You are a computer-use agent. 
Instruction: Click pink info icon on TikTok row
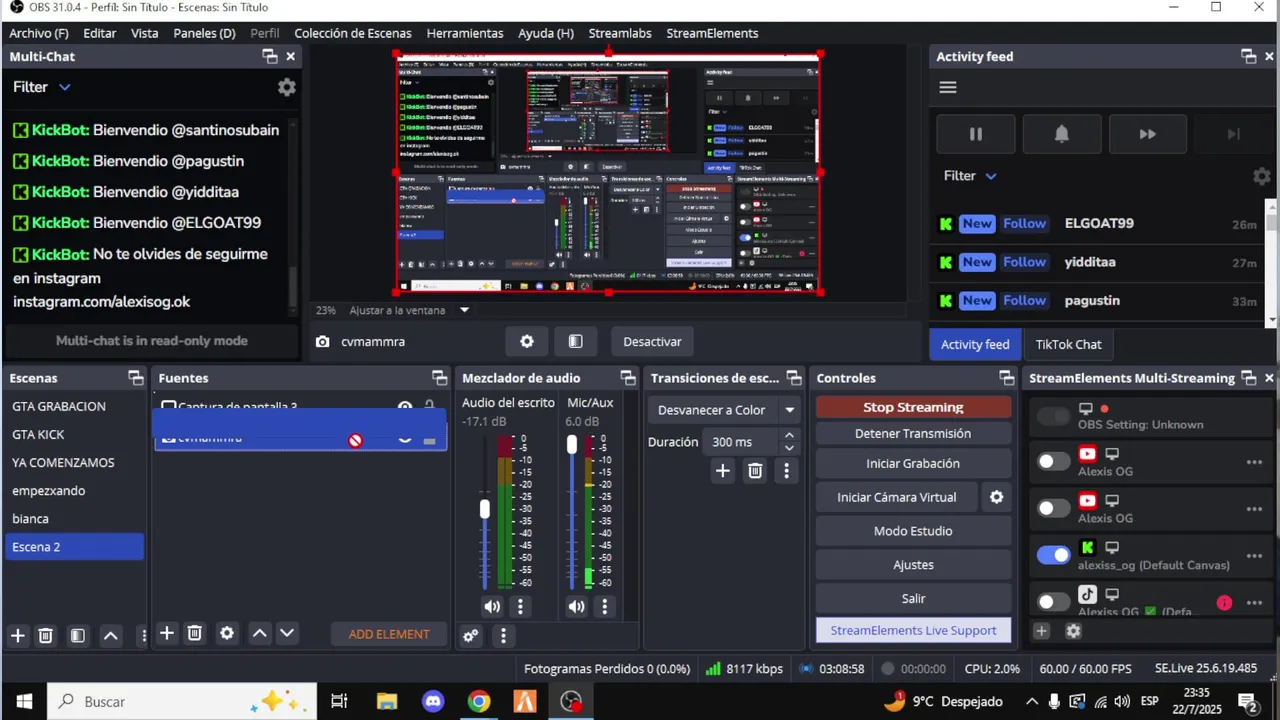coord(1224,603)
